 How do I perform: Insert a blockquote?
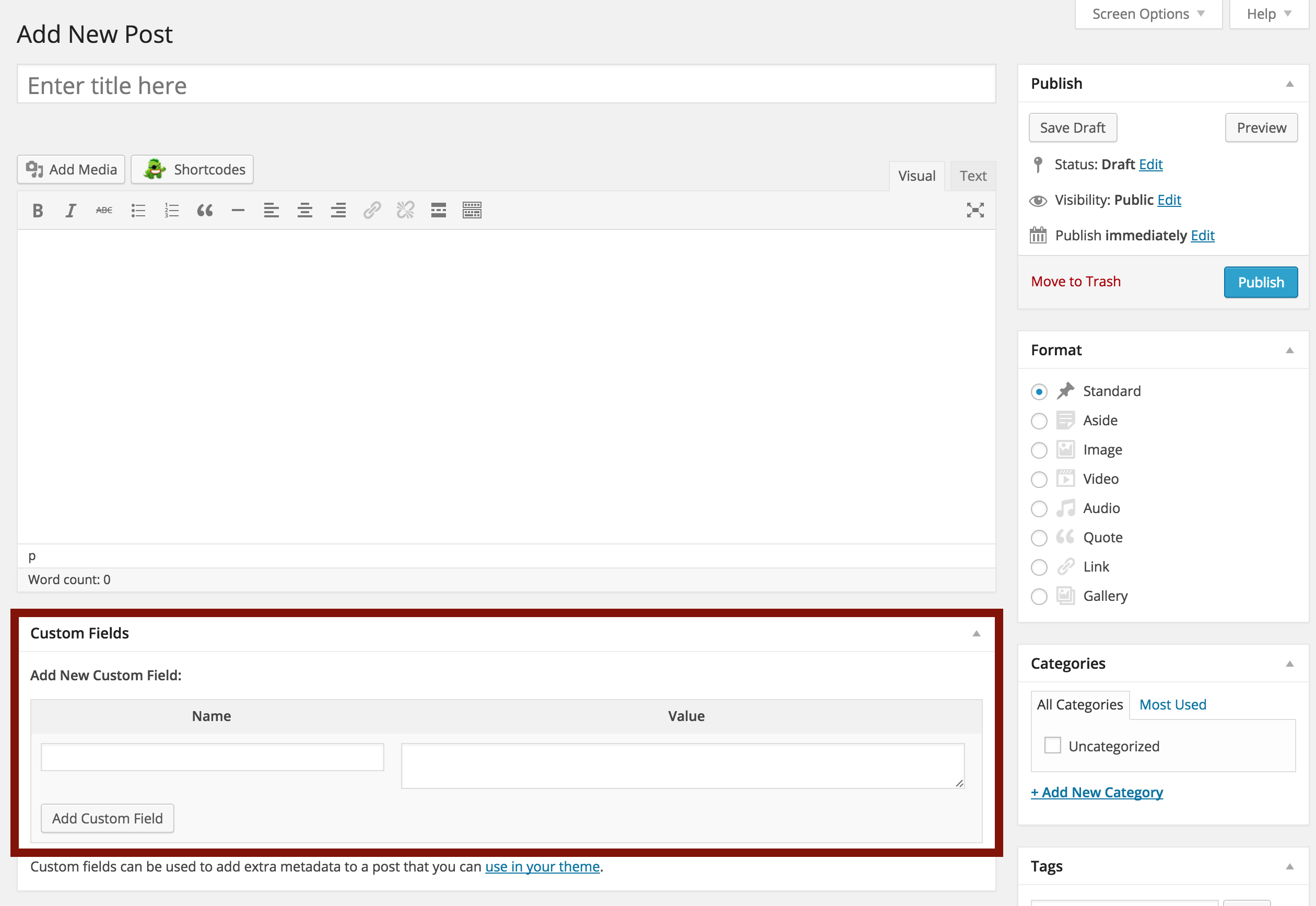point(205,211)
